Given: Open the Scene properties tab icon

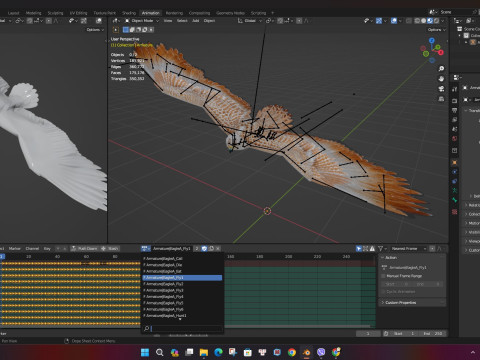Looking at the screenshot, I should [x=455, y=129].
